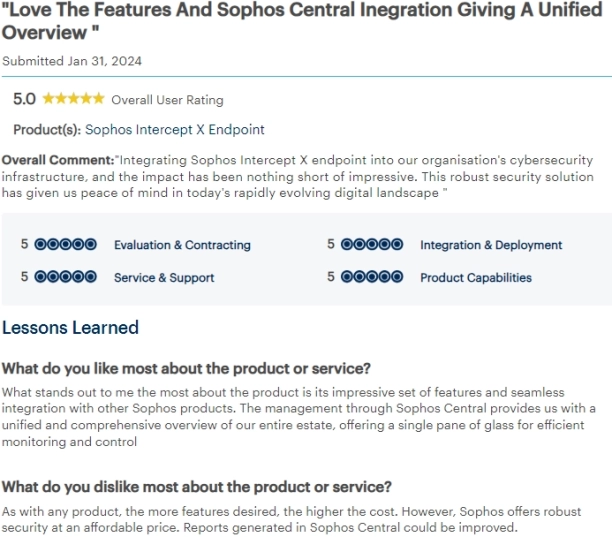Click the gold five-star overall rating

pos(73,99)
